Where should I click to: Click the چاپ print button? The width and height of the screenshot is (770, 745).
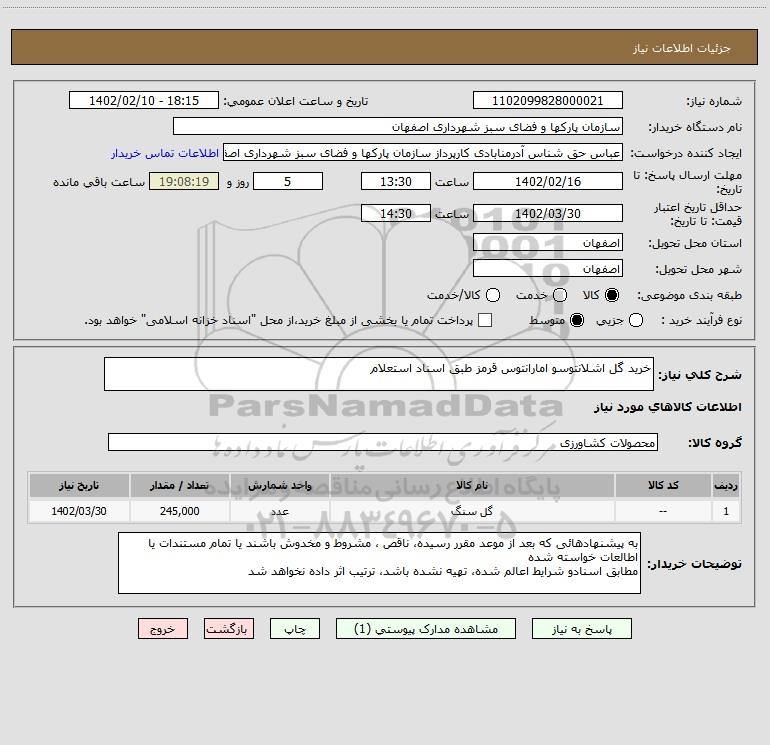[295, 629]
